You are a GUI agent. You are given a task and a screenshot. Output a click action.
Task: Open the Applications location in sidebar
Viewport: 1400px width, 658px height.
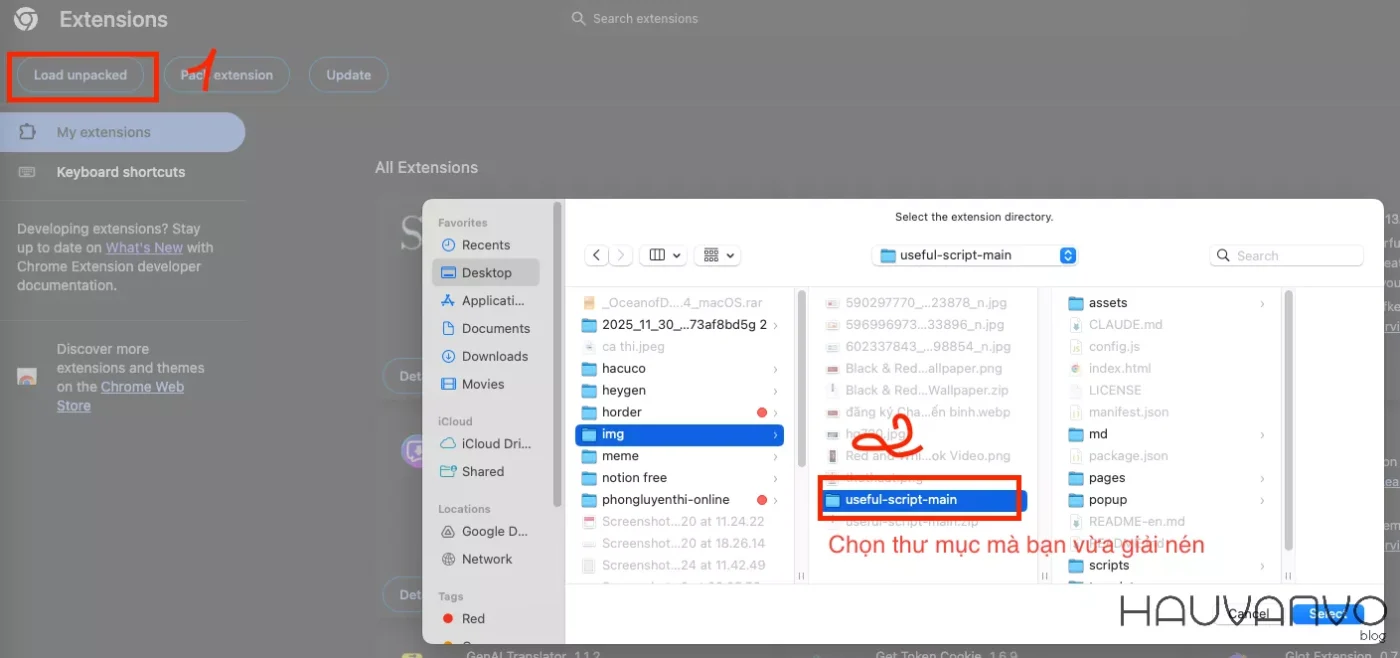[486, 301]
